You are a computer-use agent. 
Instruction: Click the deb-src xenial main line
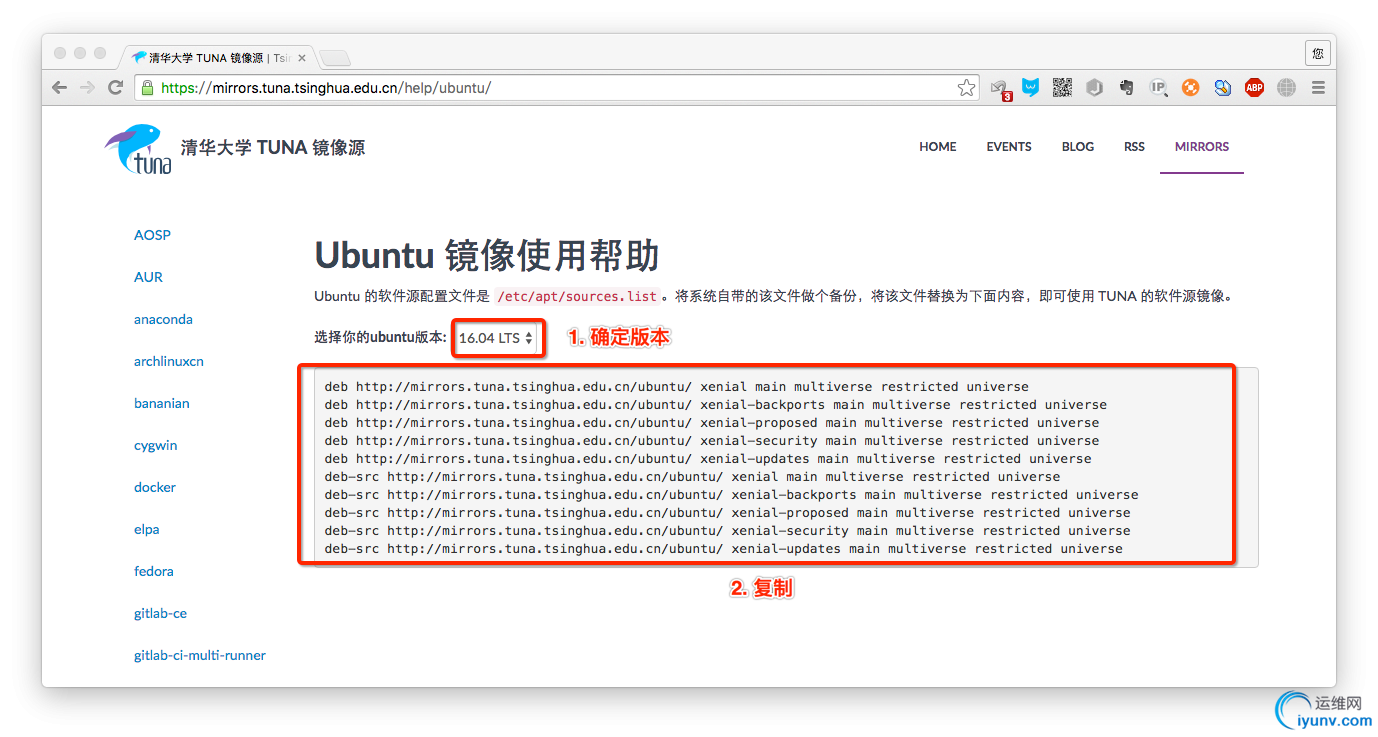tap(692, 476)
